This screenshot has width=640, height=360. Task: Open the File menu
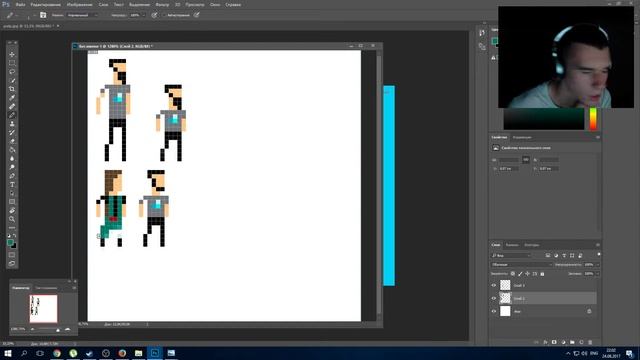(x=20, y=4)
